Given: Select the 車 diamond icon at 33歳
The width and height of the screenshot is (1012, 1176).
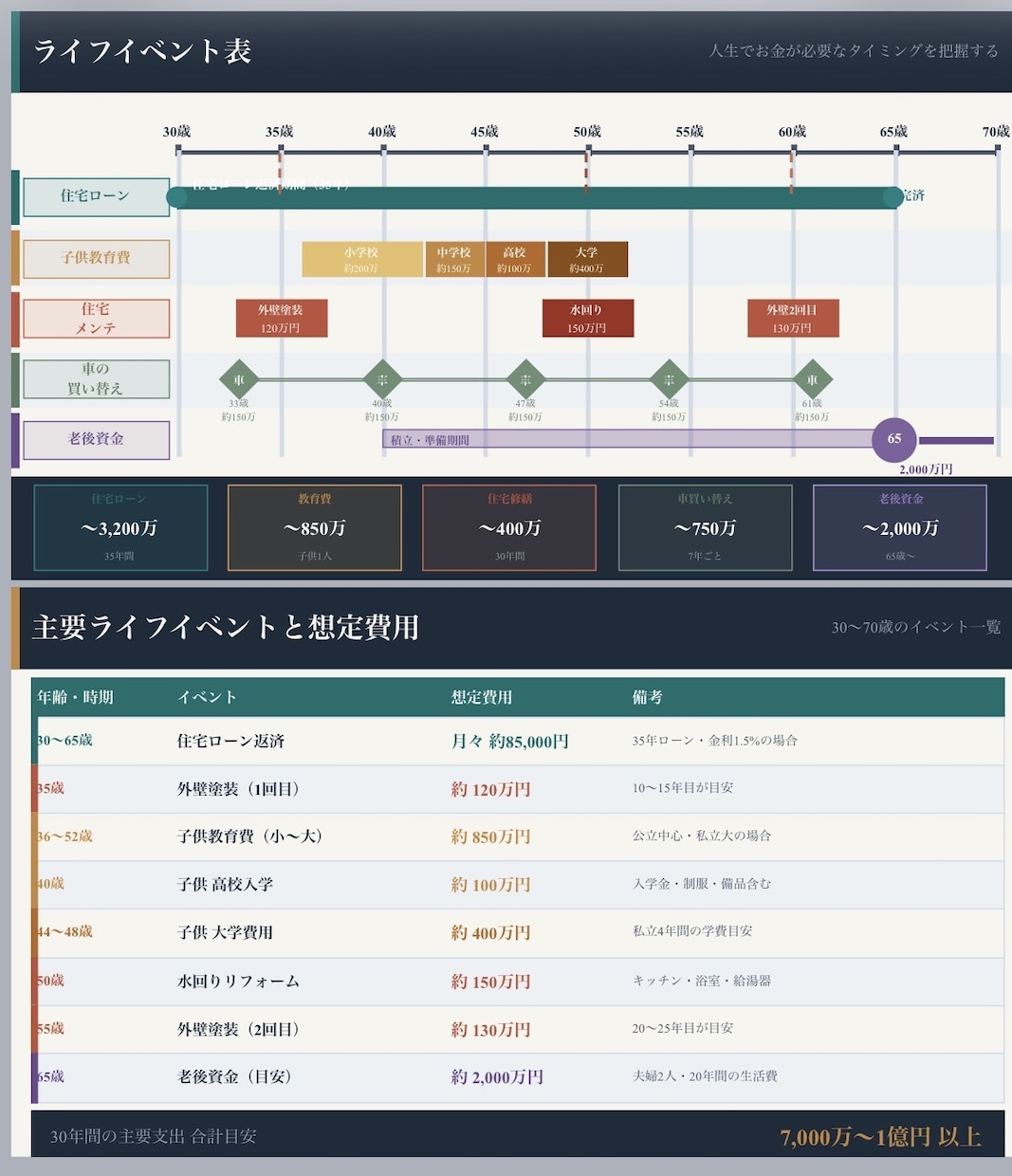Looking at the screenshot, I should point(239,379).
